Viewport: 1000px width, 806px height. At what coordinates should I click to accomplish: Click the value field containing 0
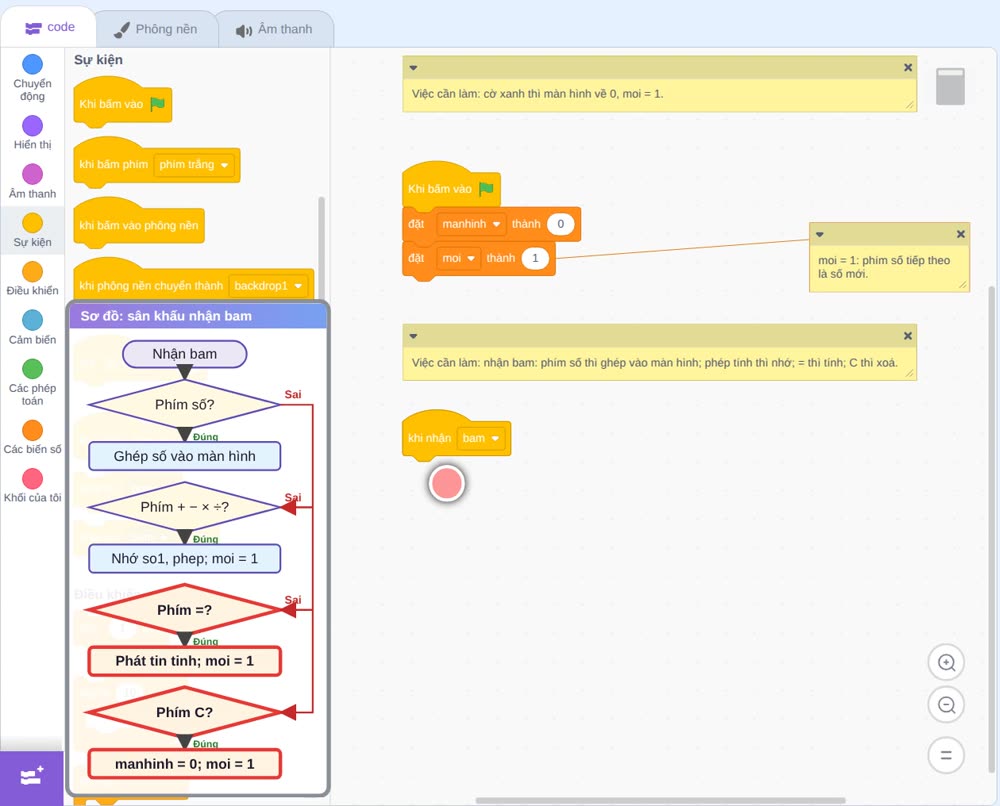point(561,224)
